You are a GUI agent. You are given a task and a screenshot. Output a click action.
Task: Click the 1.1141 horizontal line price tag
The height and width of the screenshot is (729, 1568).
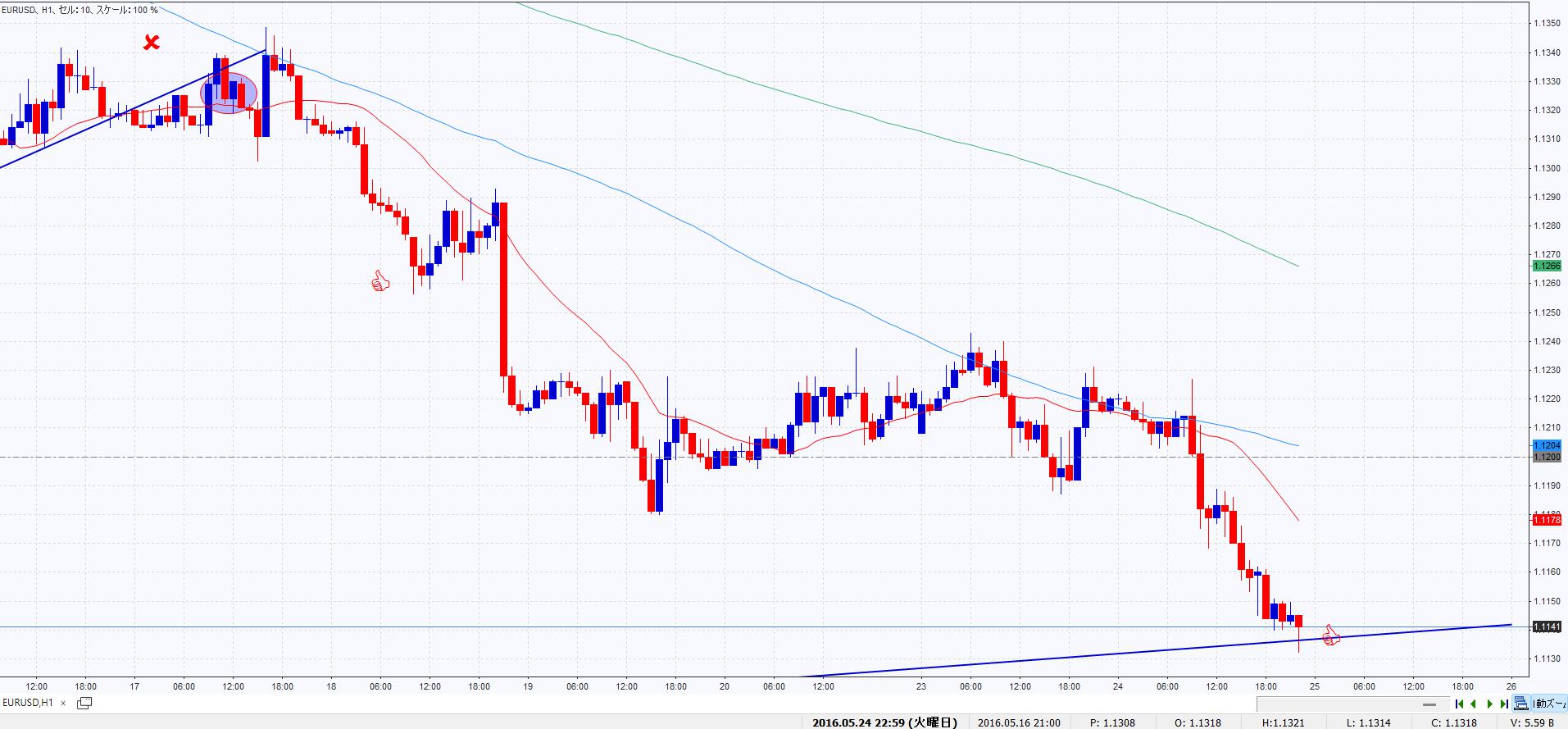(1546, 626)
